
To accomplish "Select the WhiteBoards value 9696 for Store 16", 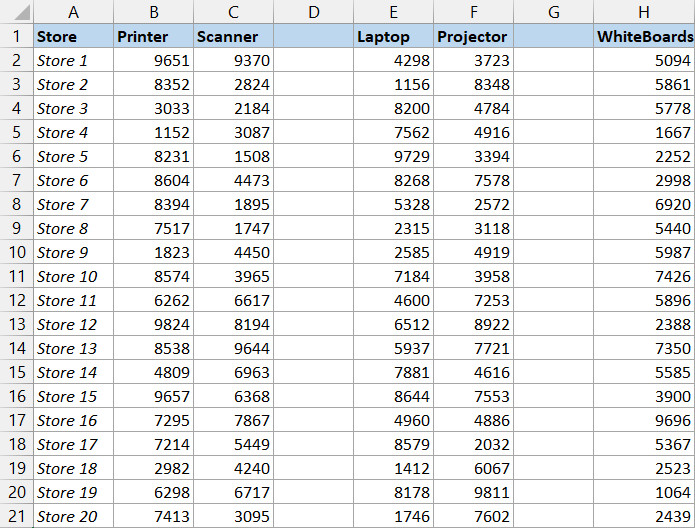I will (643, 420).
